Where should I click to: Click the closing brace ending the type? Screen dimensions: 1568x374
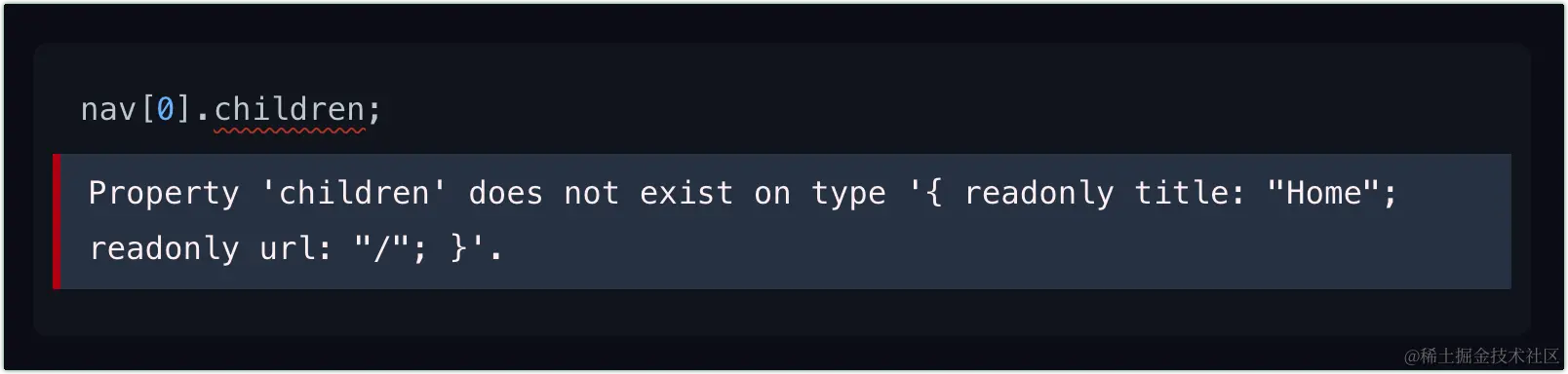click(x=458, y=248)
